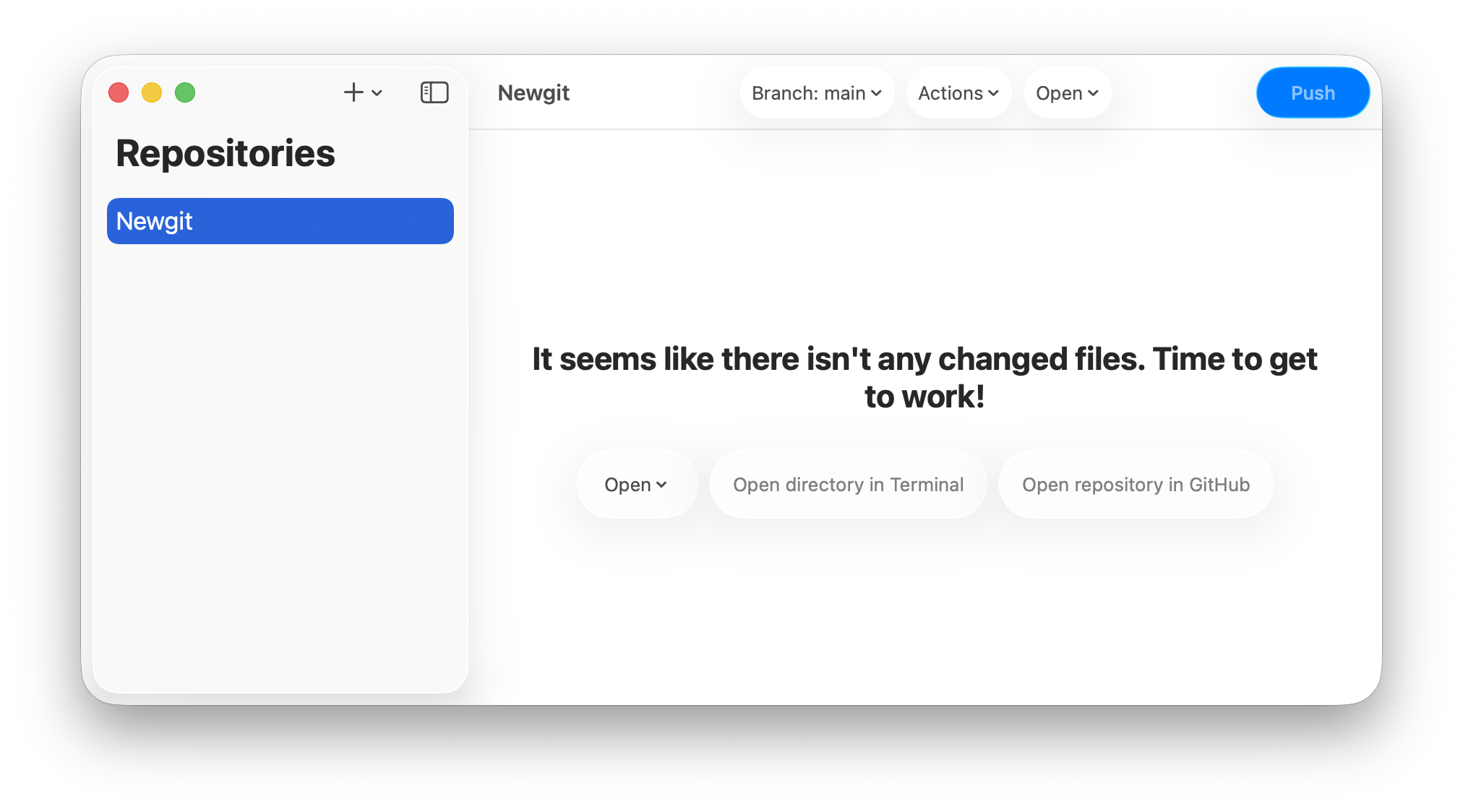
Task: Click the chevron inside the center Open button
Action: click(662, 485)
